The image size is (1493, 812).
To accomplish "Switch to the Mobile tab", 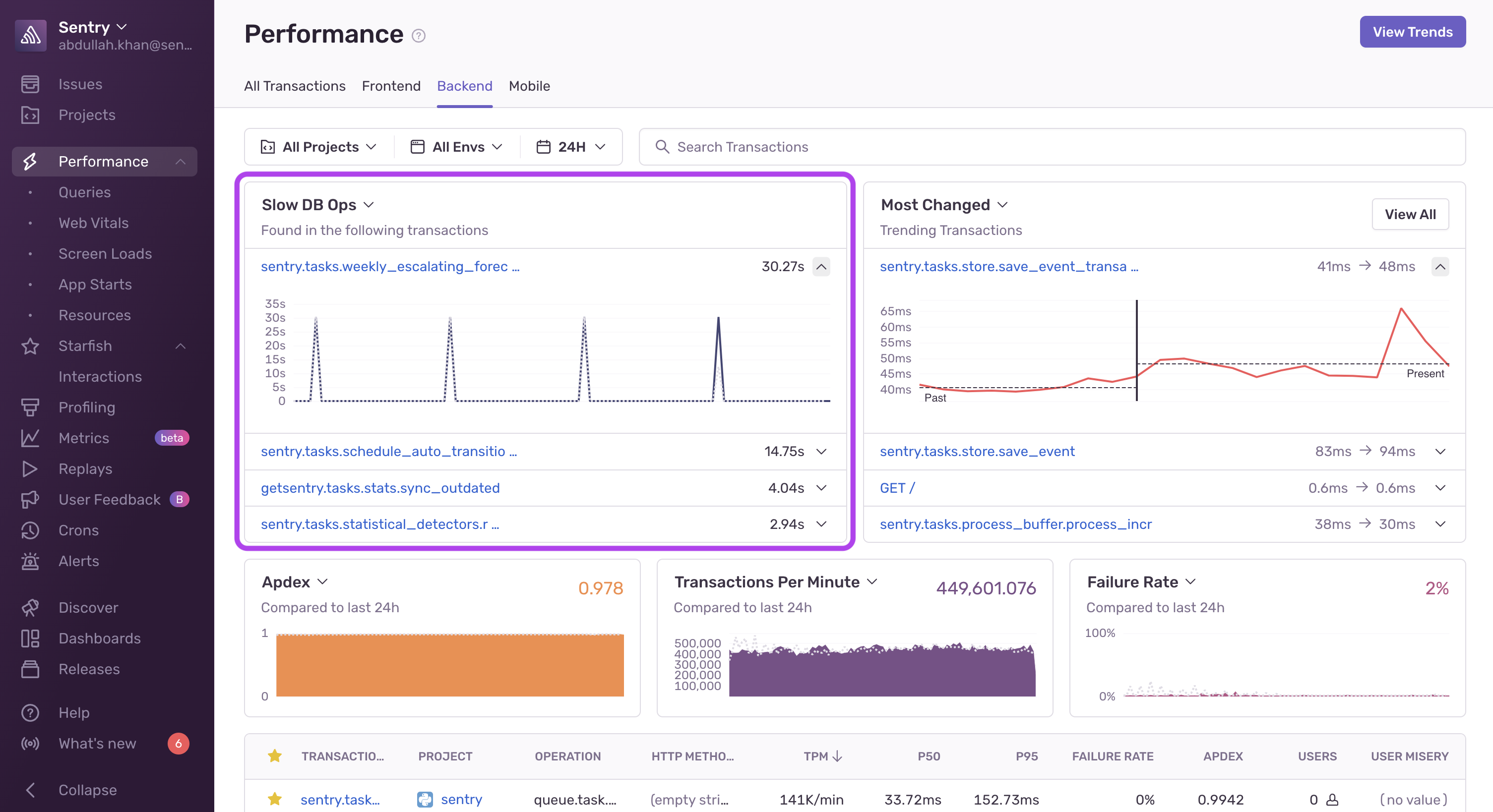I will (529, 85).
